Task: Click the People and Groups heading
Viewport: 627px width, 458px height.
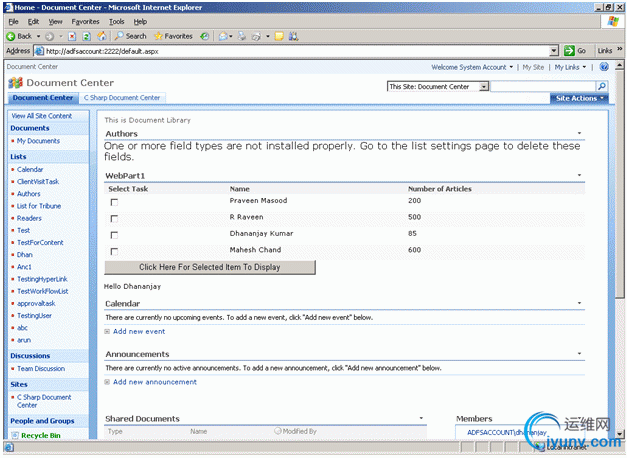Action: pyautogui.click(x=42, y=421)
